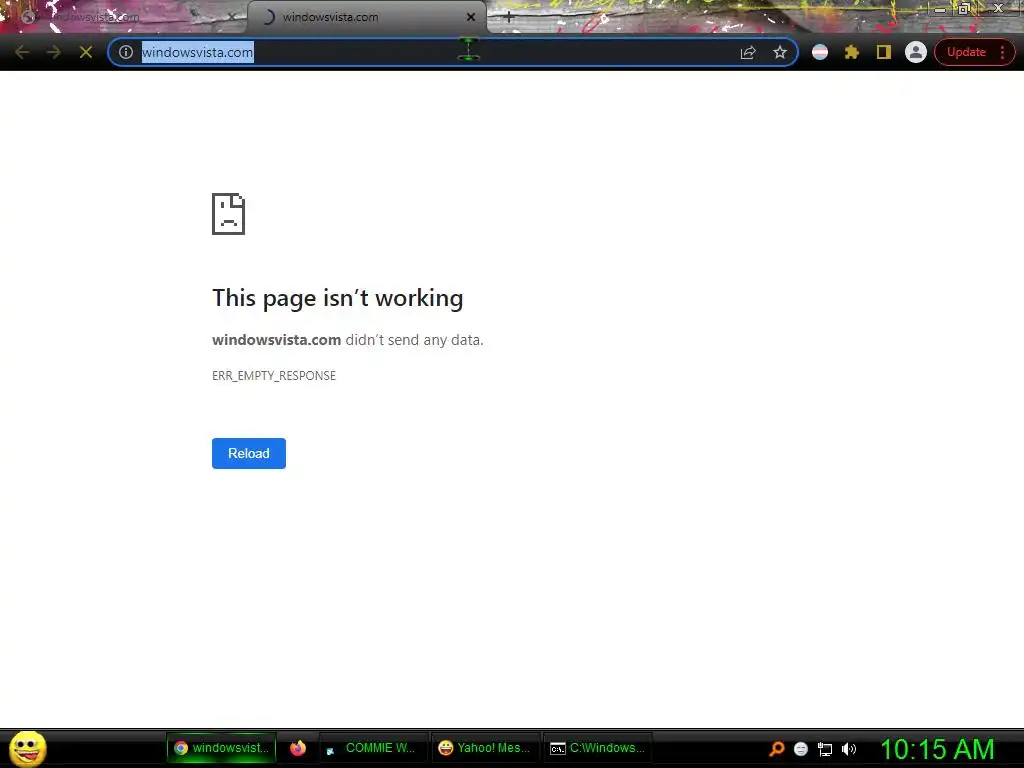
Task: Click the Update button in Chrome toolbar
Action: pos(966,52)
